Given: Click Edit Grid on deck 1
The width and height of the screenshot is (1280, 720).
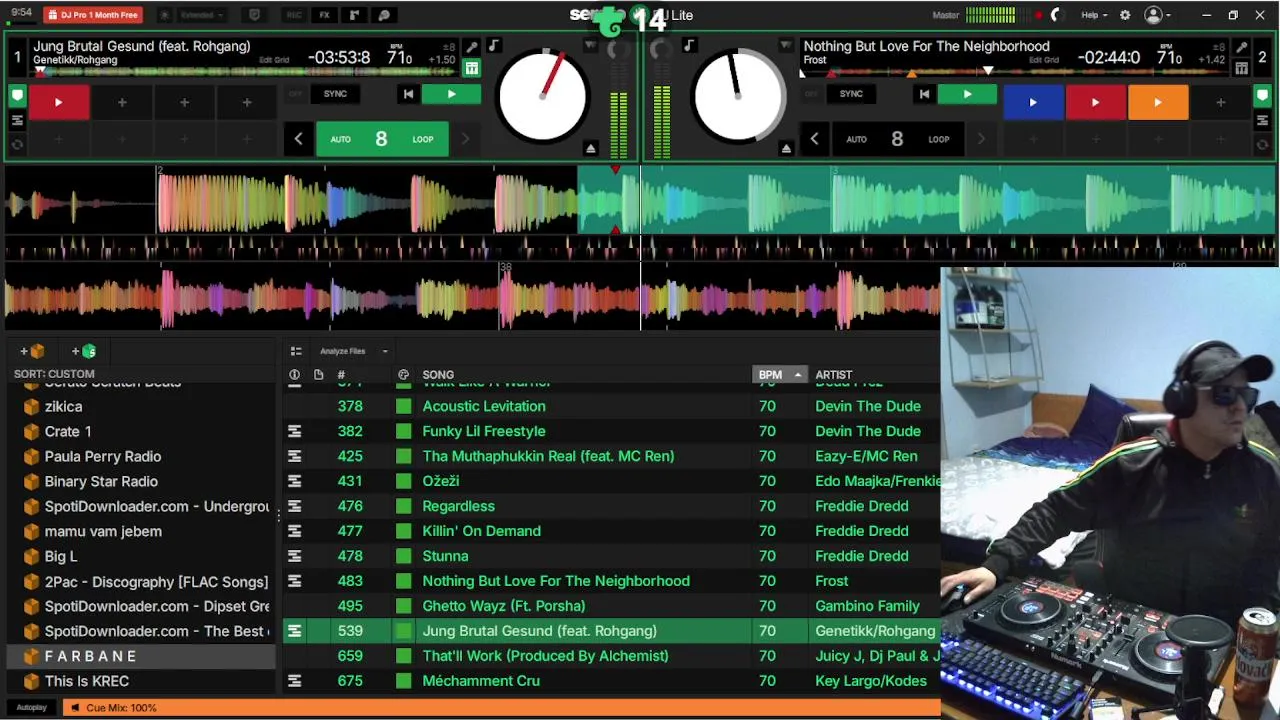Looking at the screenshot, I should [274, 60].
